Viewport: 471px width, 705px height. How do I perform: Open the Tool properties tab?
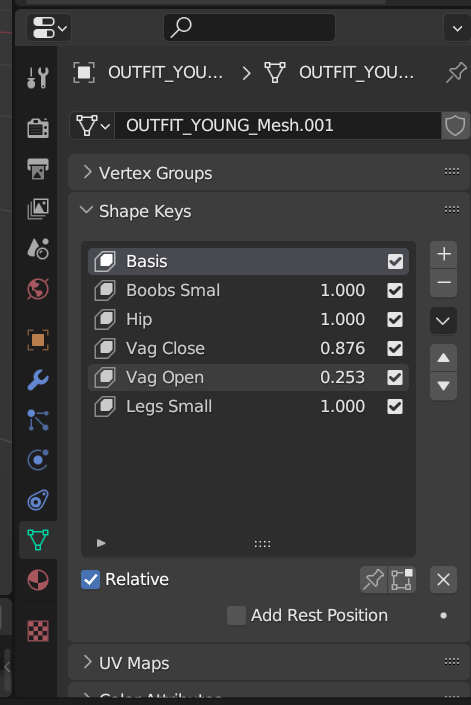click(x=38, y=78)
